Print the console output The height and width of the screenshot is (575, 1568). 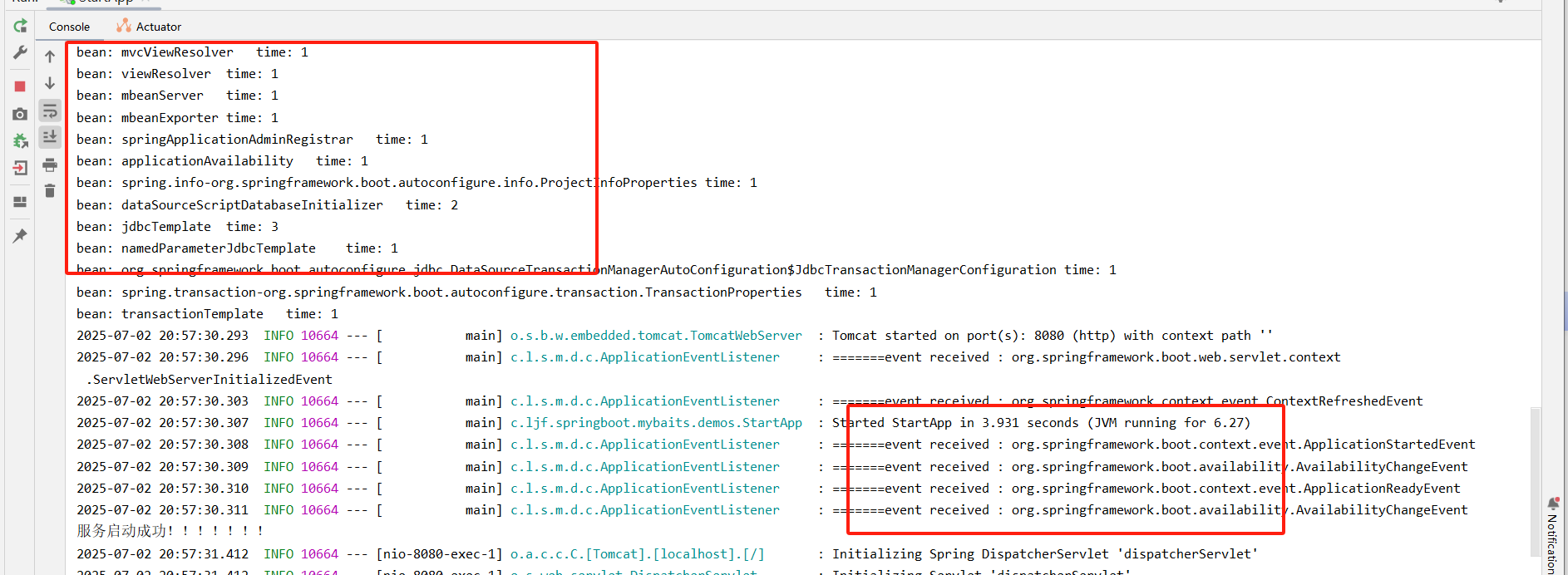click(x=50, y=165)
